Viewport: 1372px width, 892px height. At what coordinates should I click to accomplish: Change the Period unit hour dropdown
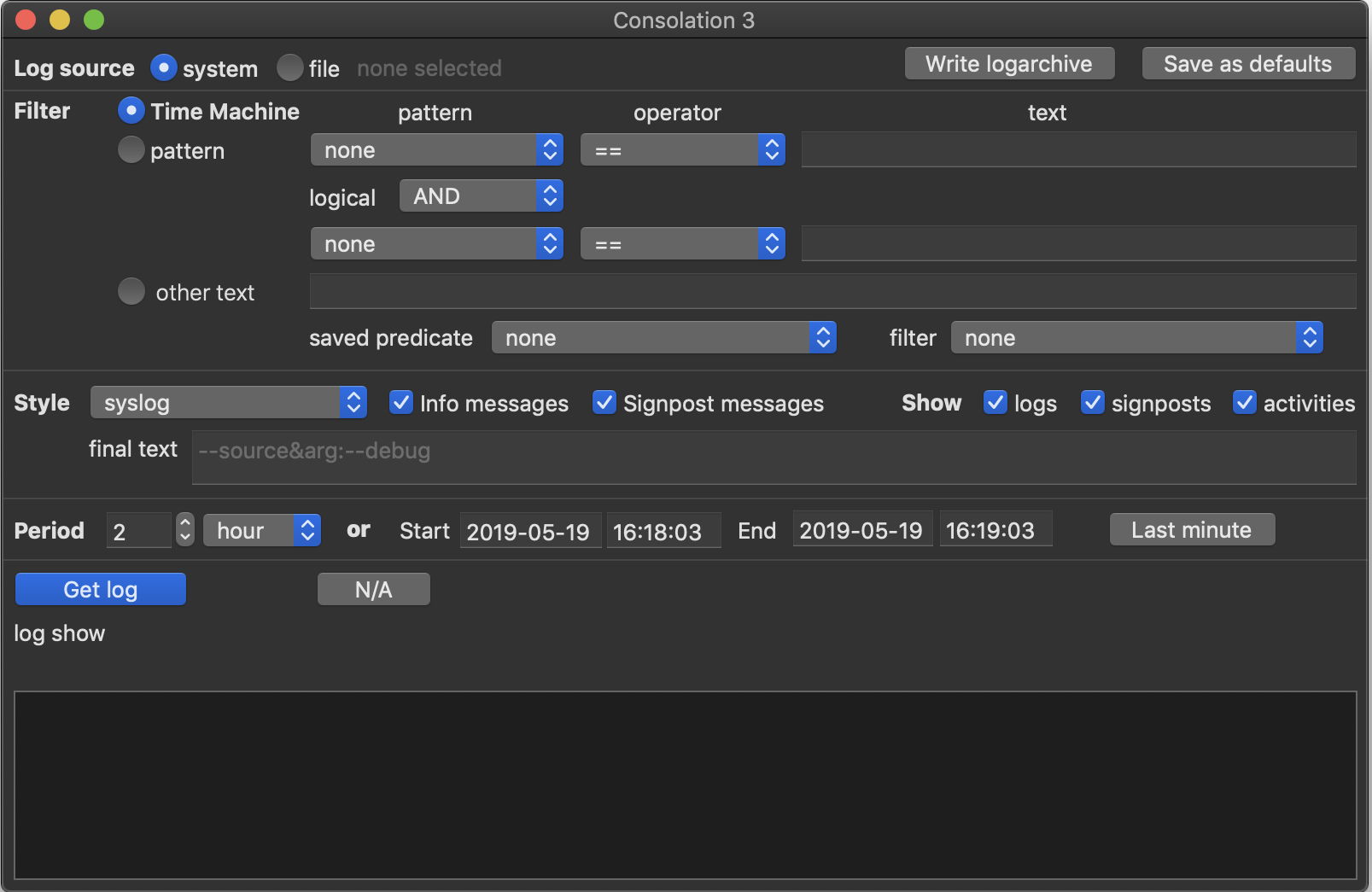261,530
